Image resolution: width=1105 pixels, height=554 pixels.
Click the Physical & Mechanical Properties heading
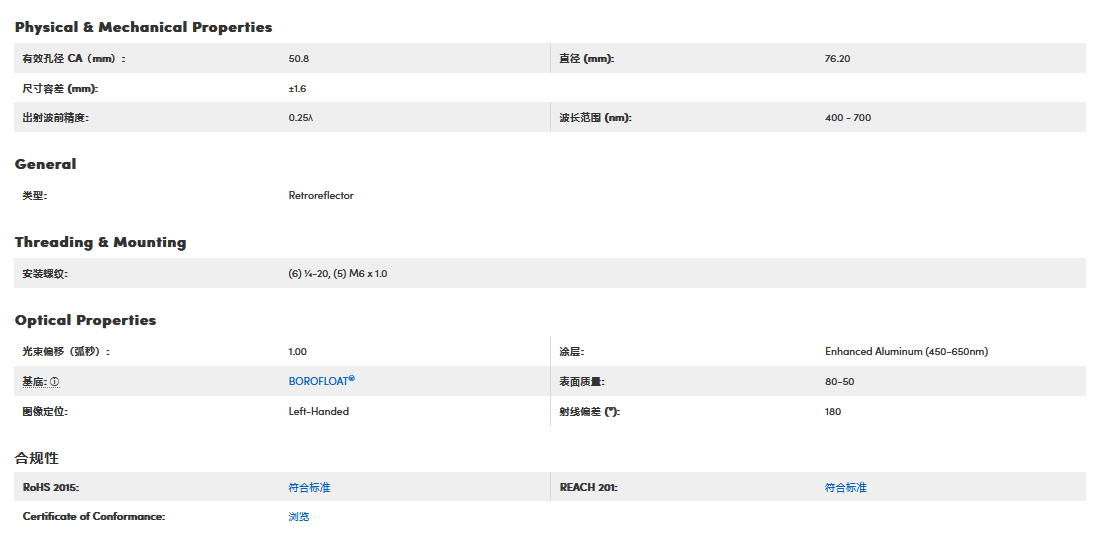click(x=143, y=27)
